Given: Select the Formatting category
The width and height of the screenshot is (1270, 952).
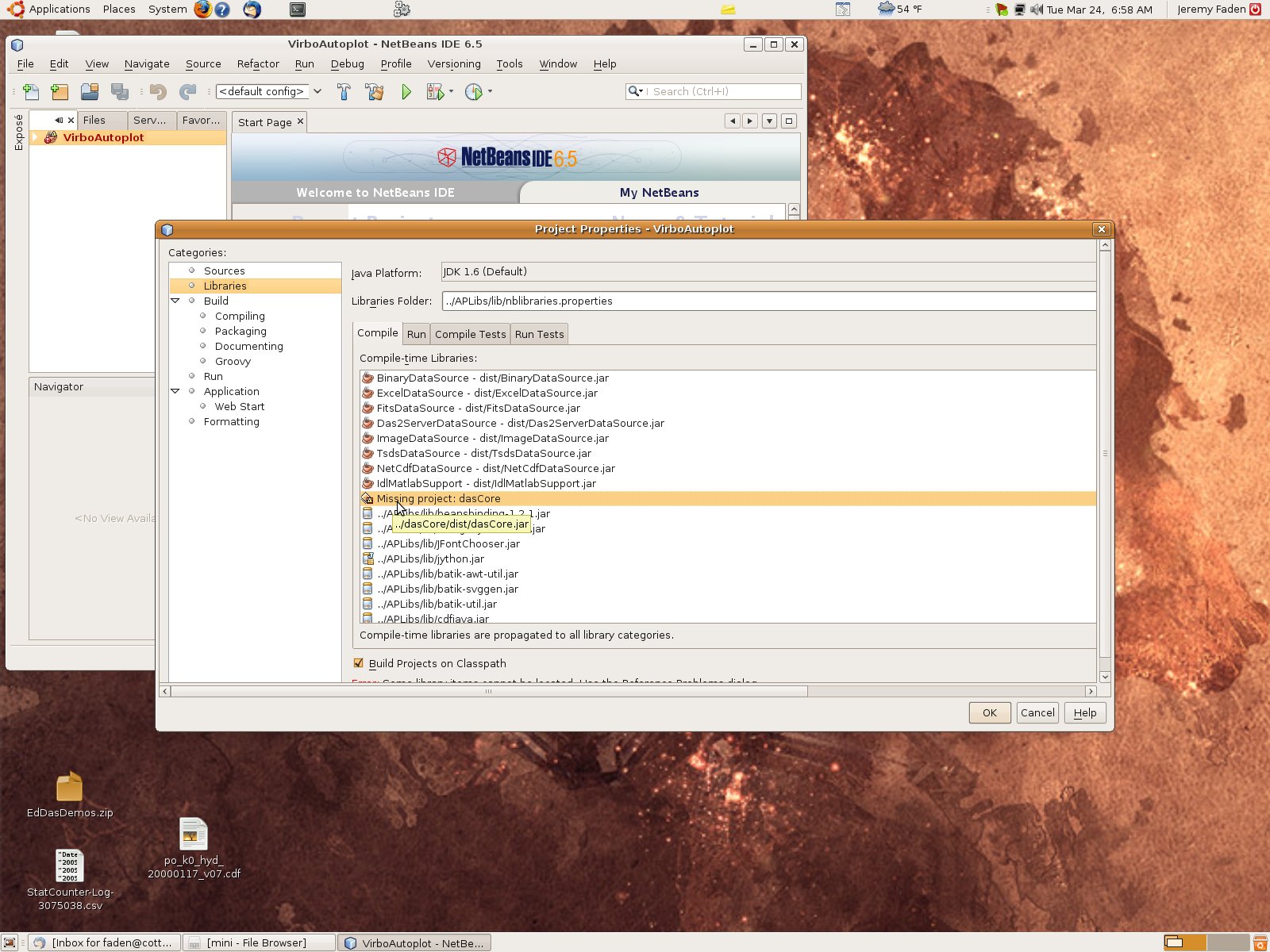Looking at the screenshot, I should tap(231, 421).
